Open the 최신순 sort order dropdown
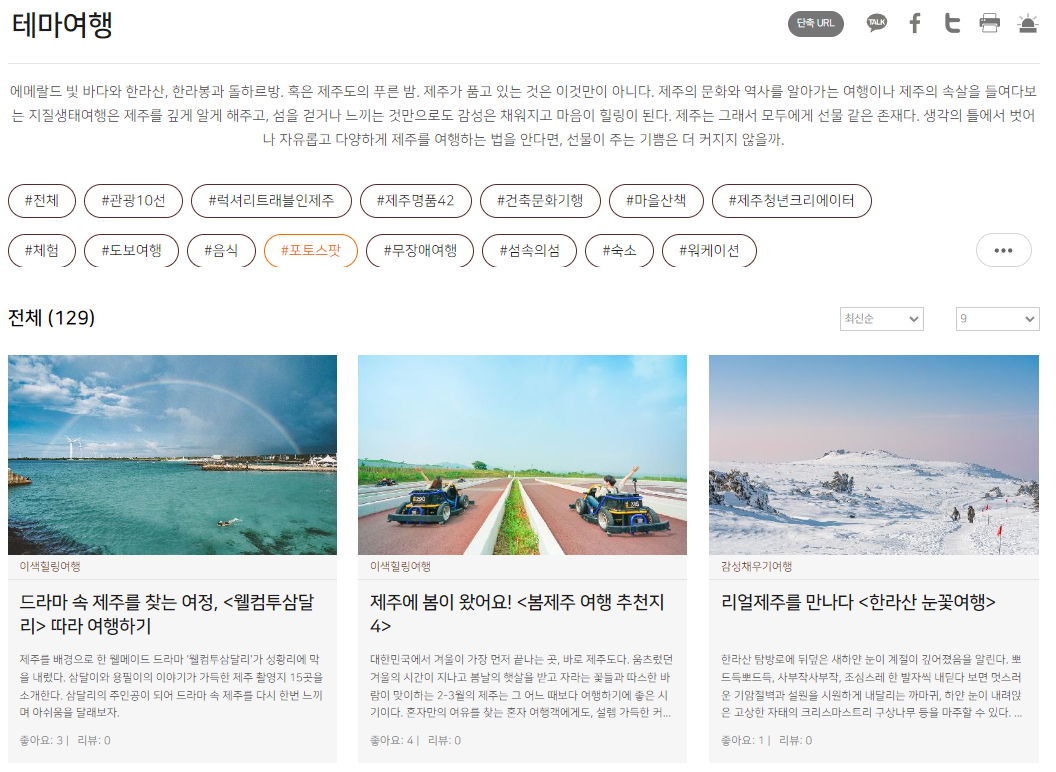Image resolution: width=1056 pixels, height=772 pixels. pyautogui.click(x=881, y=318)
